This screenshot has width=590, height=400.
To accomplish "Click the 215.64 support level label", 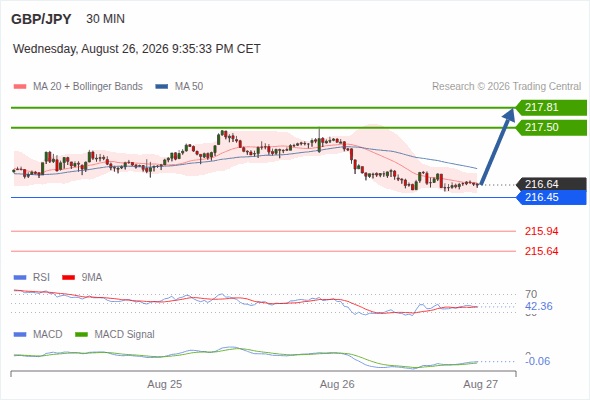I will pos(541,251).
